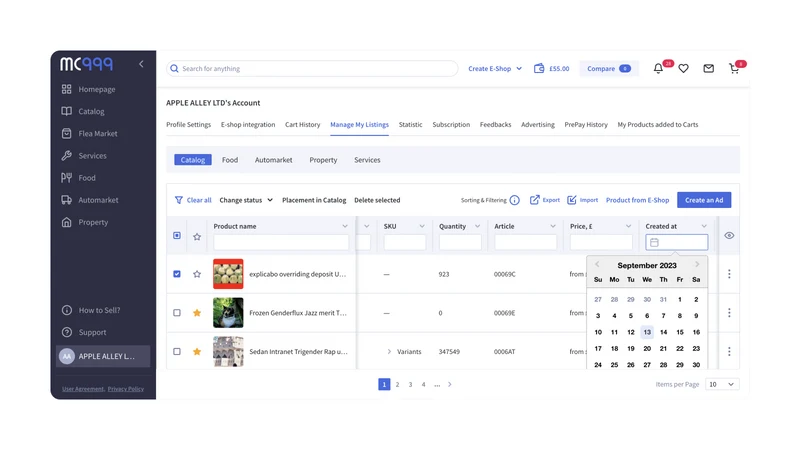Click the Search for anything field
800x450 pixels.
[x=312, y=68]
